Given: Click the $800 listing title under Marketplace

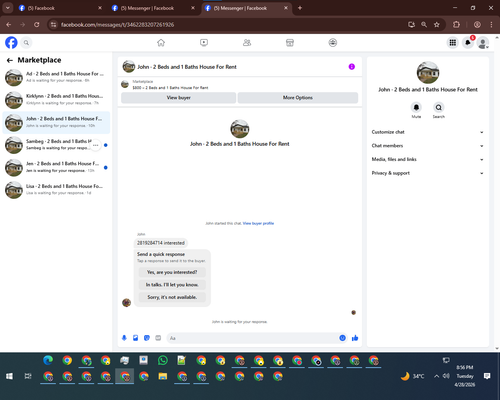Looking at the screenshot, I should [x=170, y=88].
